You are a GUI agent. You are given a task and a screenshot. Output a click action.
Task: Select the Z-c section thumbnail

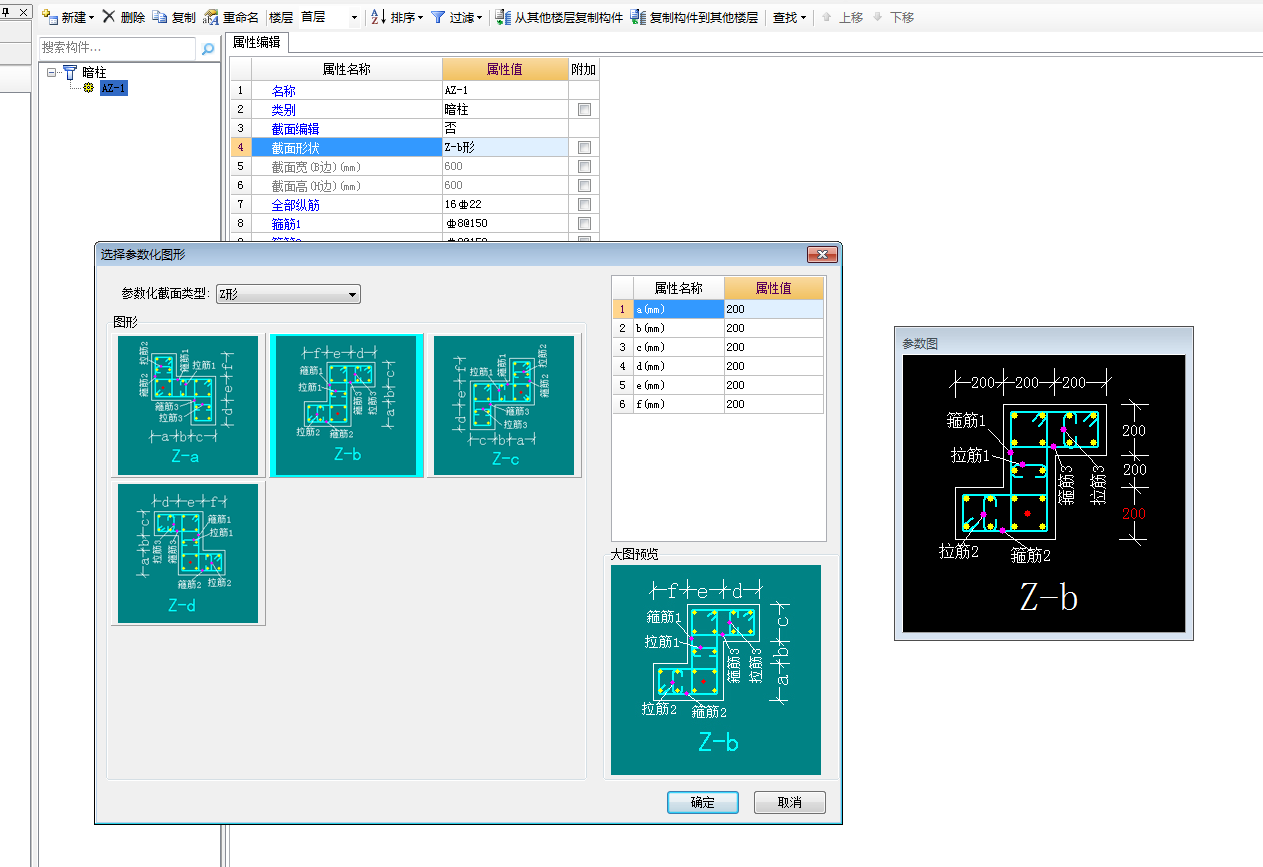(505, 405)
